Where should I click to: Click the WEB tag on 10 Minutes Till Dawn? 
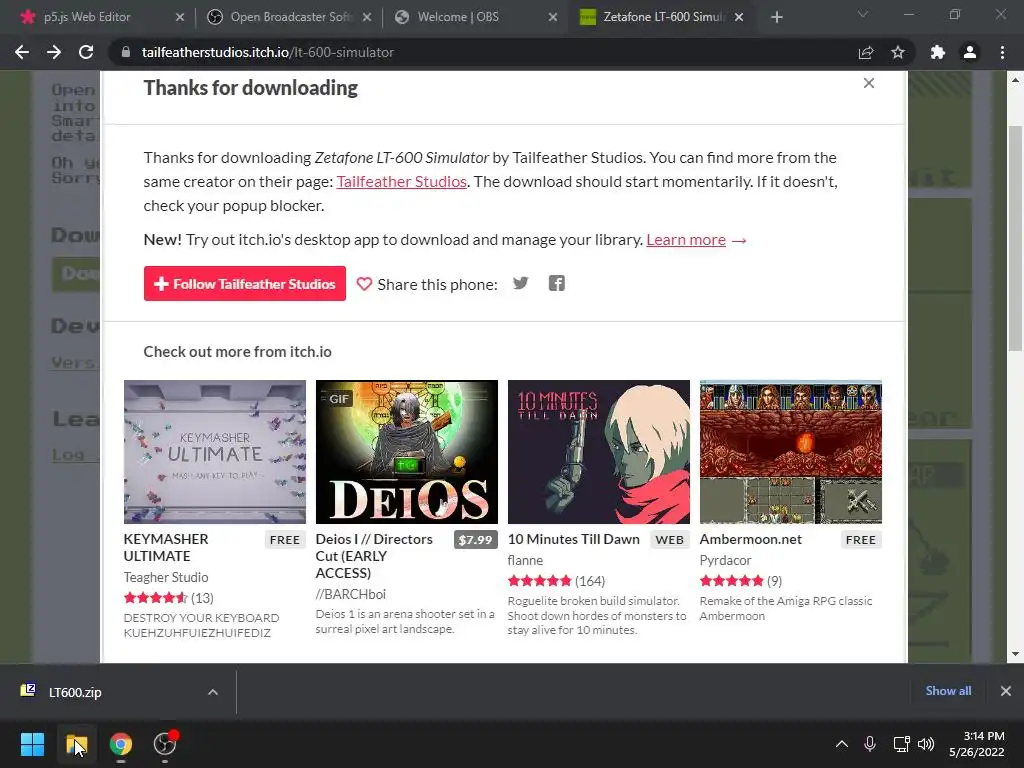pos(669,540)
